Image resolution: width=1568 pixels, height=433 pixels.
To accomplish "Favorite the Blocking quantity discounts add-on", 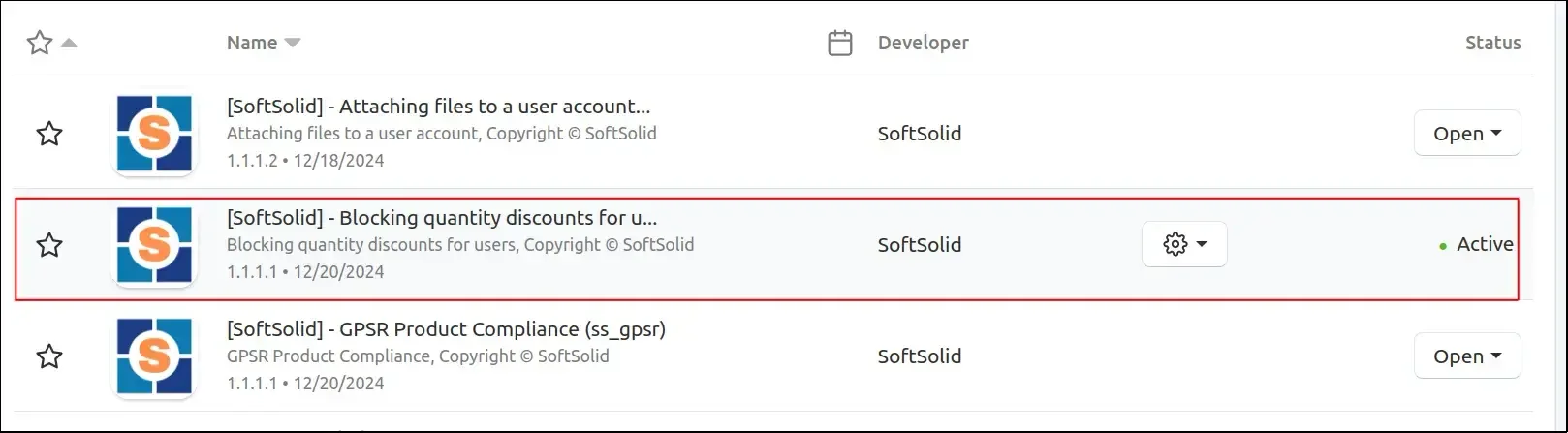I will point(49,245).
